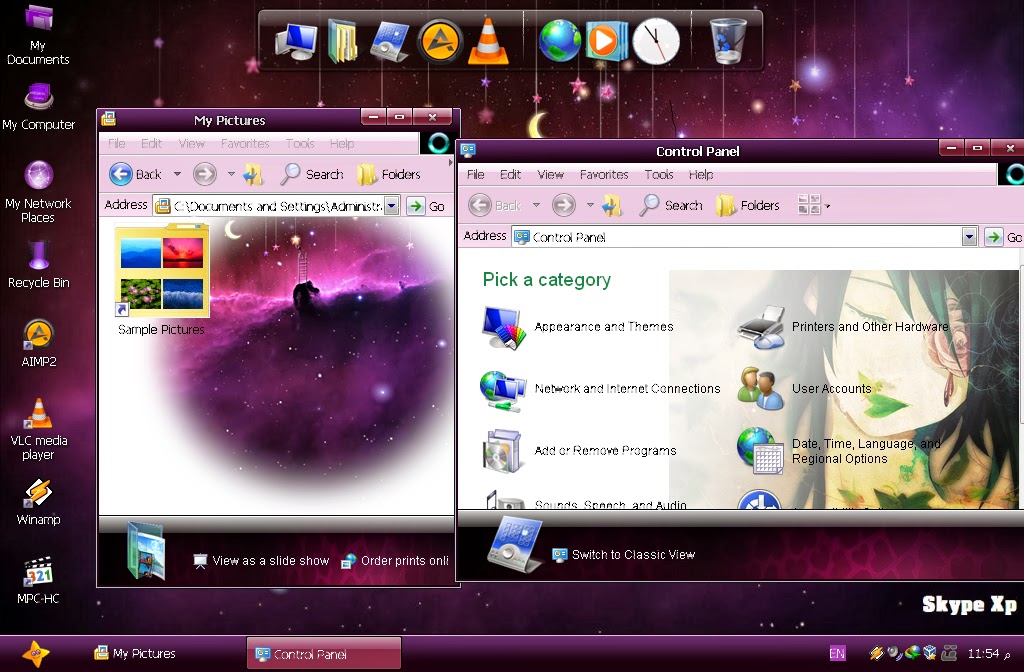Open Network and Internet Connections category

pyautogui.click(x=600, y=389)
